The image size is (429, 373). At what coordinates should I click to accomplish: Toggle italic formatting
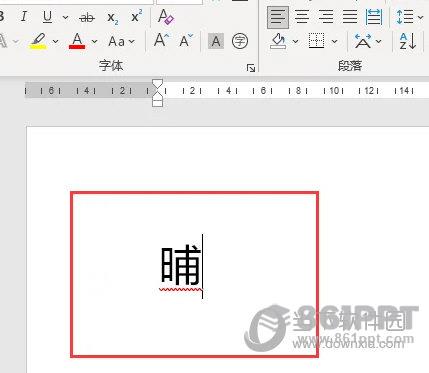(24, 17)
